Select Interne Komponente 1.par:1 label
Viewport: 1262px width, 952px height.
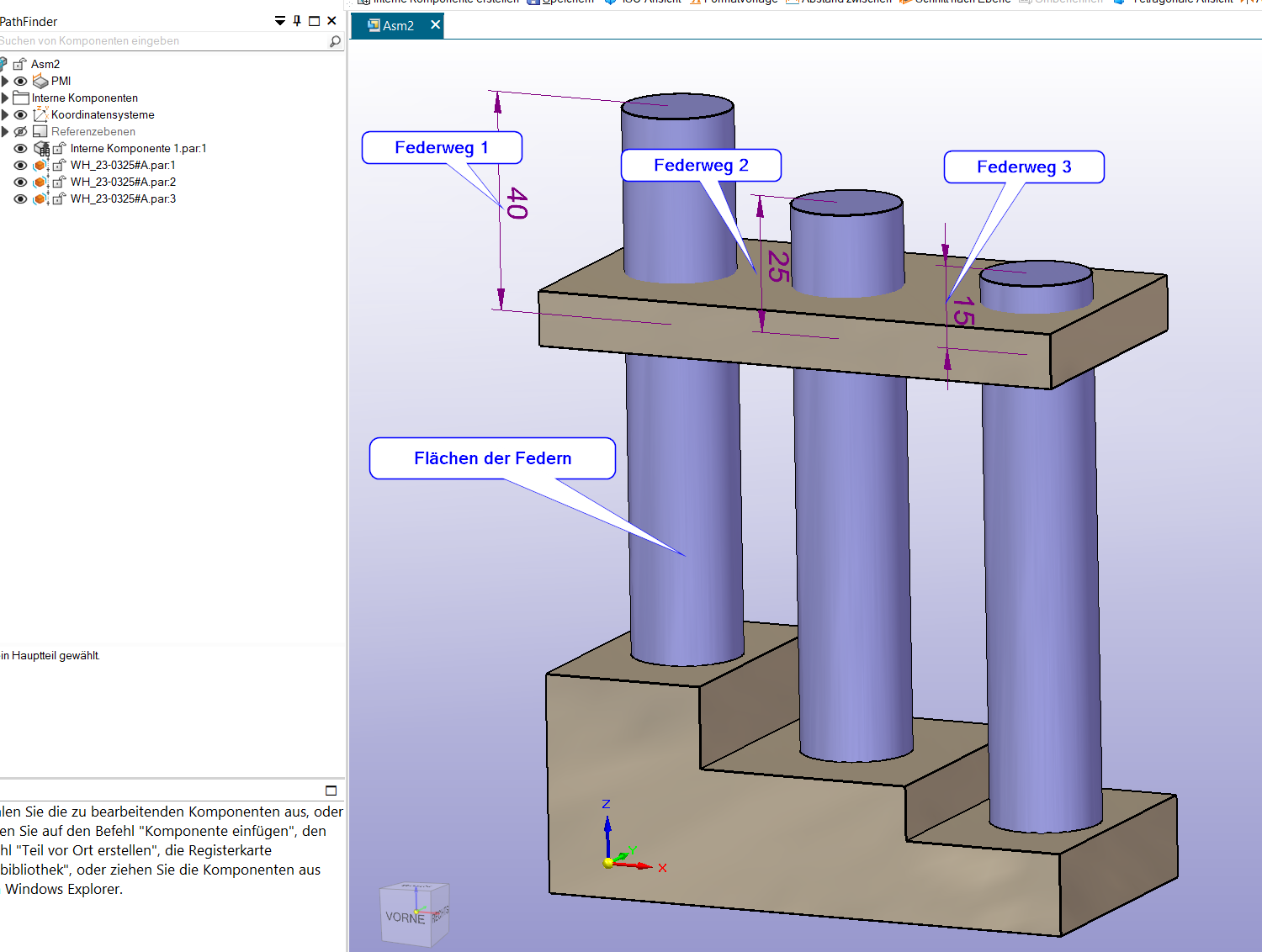pyautogui.click(x=139, y=148)
